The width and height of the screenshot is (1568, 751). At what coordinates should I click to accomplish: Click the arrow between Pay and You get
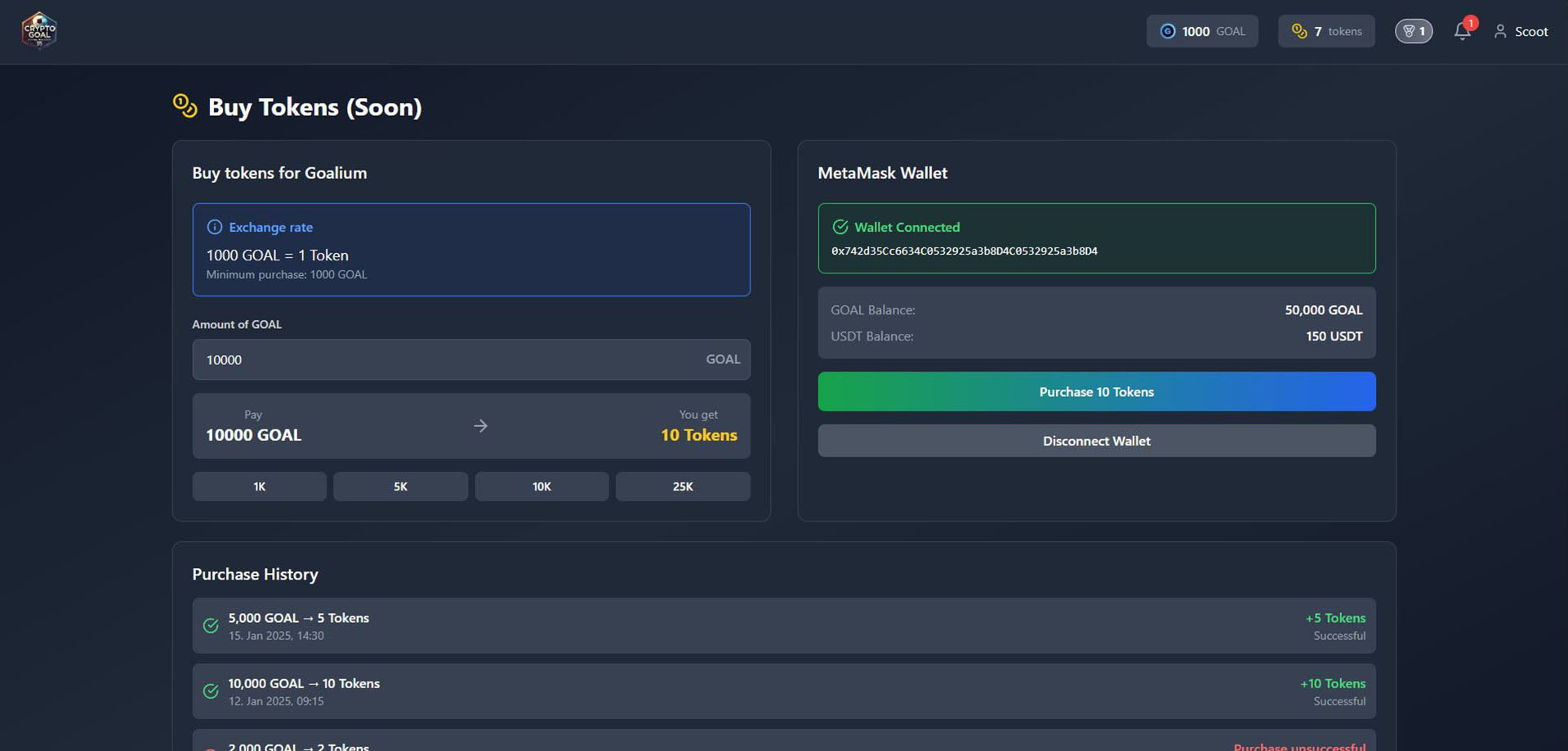click(480, 425)
